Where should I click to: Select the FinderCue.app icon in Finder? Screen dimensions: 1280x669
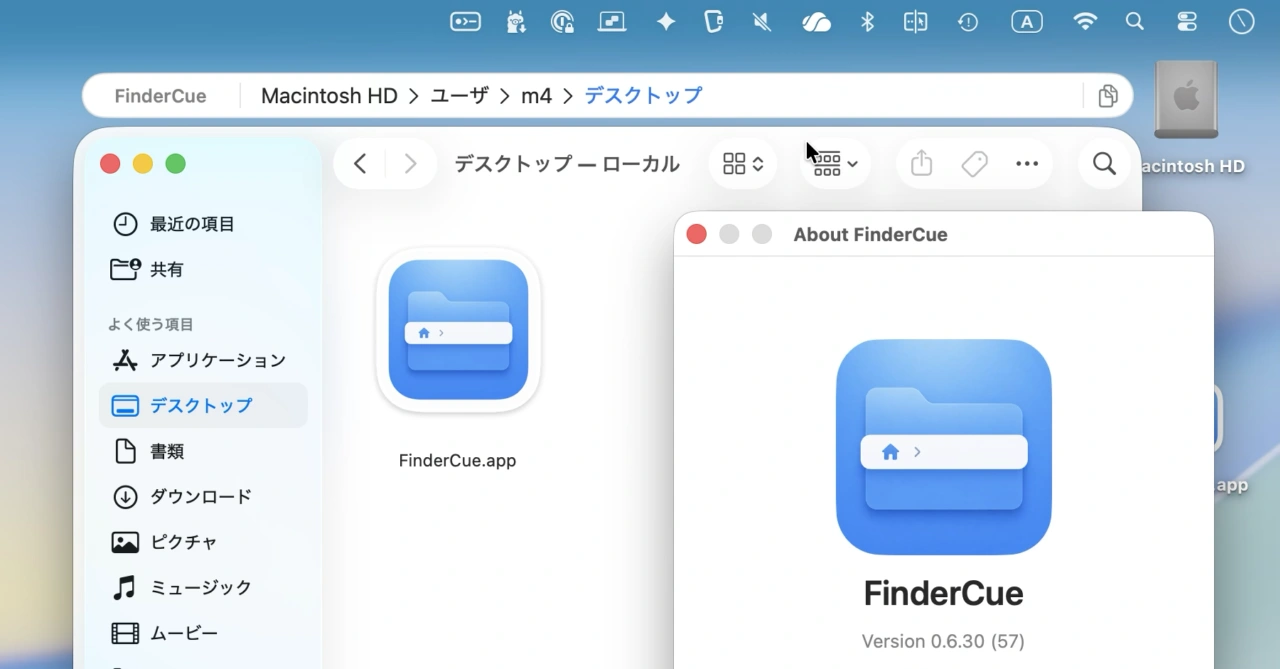(x=458, y=330)
